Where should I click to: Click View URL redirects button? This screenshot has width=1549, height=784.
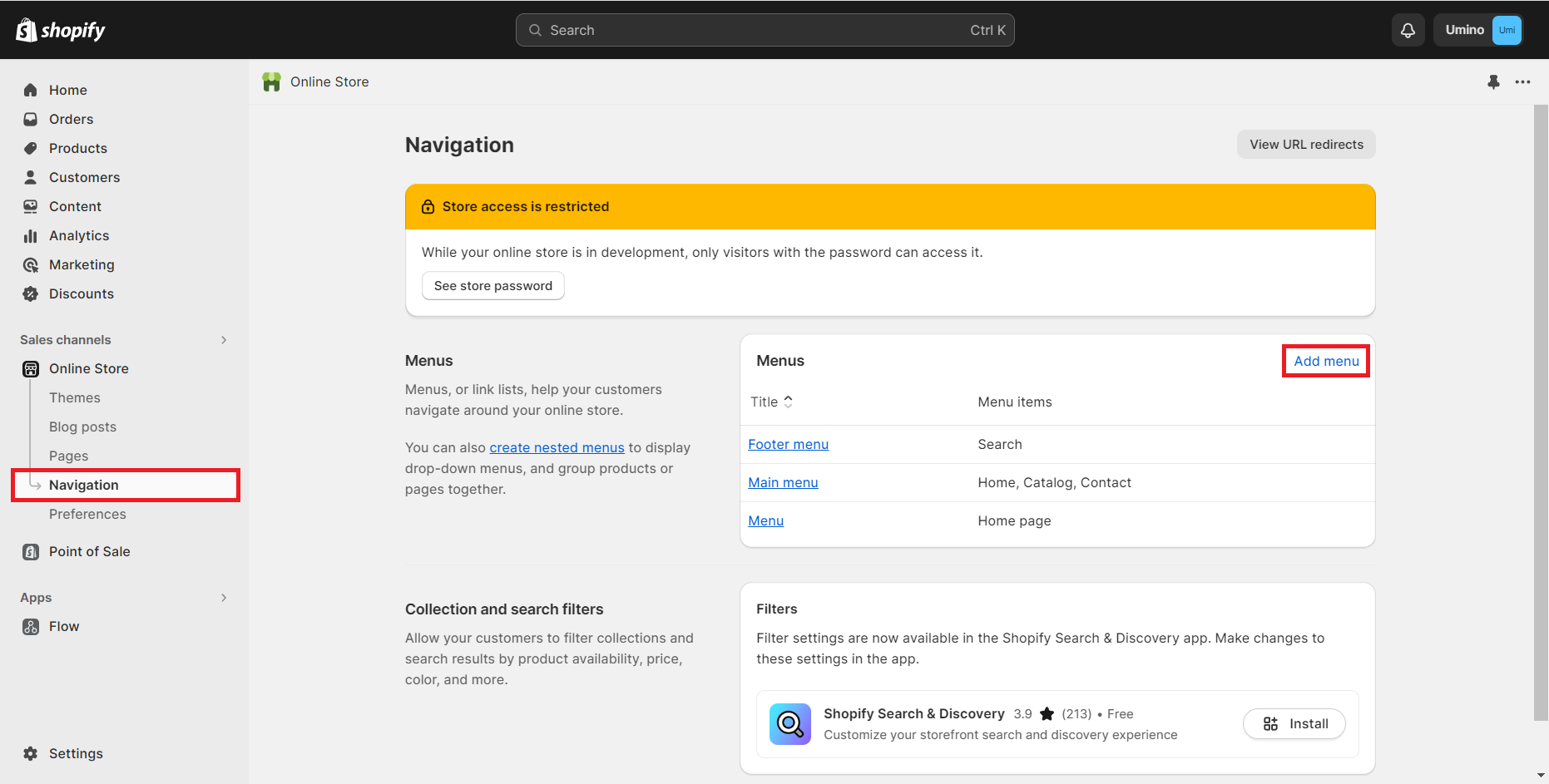[x=1306, y=144]
